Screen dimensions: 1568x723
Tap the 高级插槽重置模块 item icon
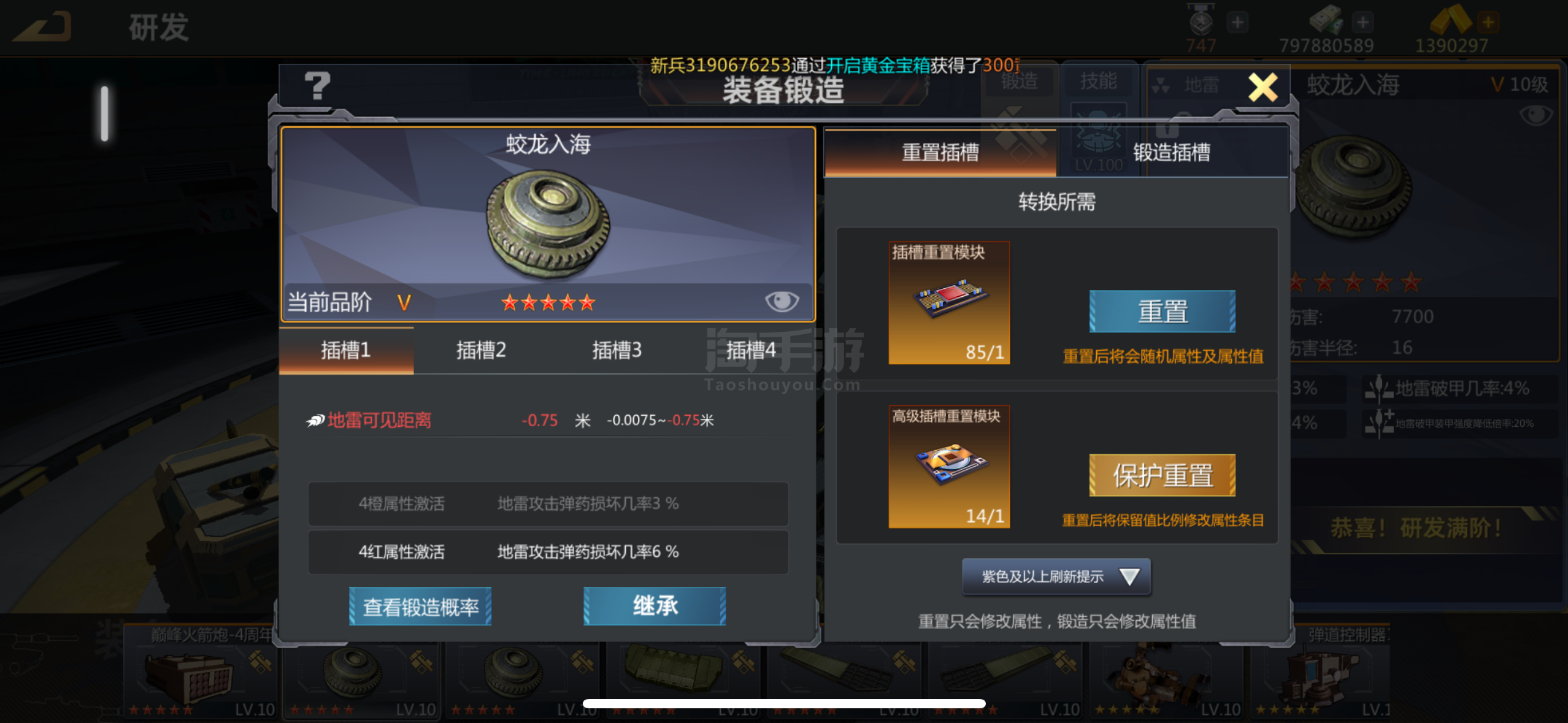[948, 466]
